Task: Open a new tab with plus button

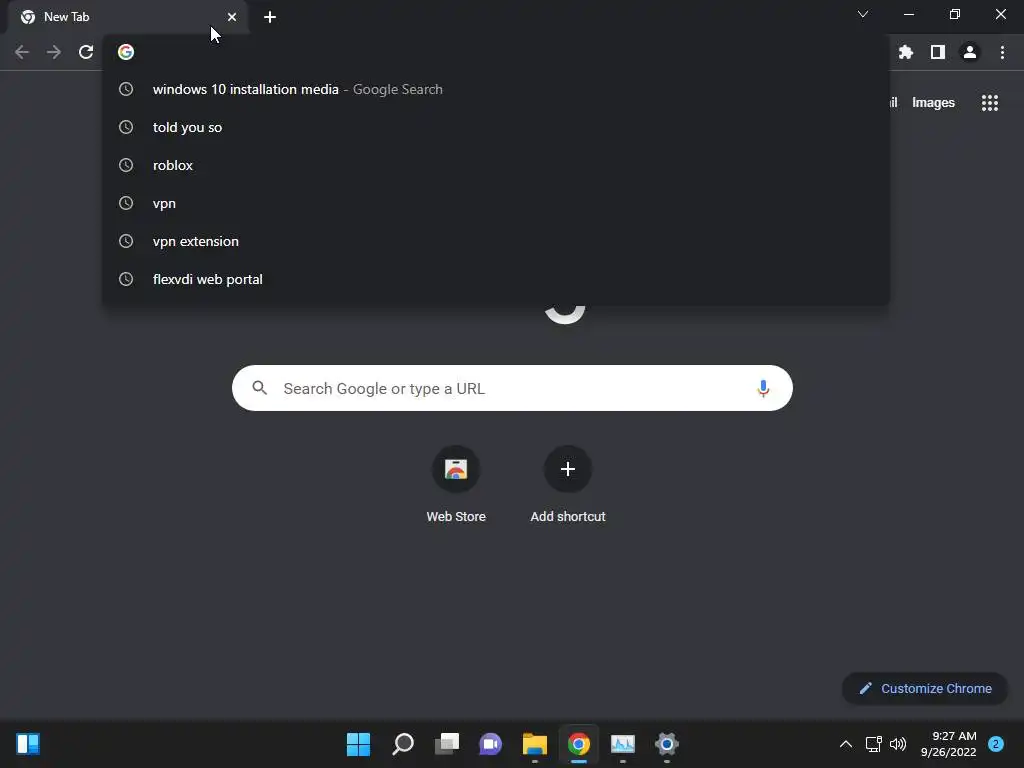Action: 270,17
